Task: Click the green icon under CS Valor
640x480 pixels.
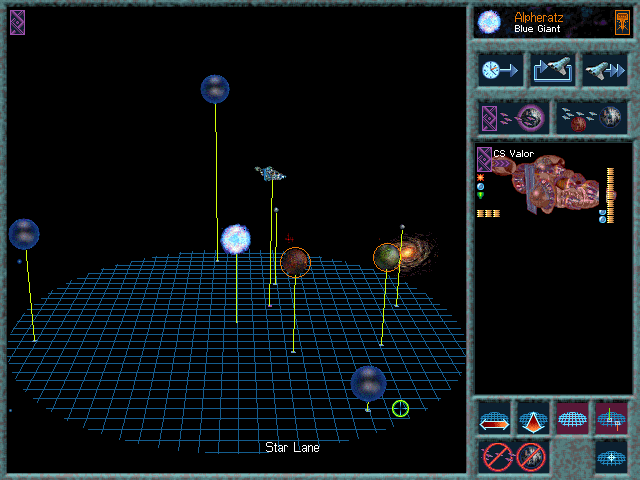Action: 480,196
